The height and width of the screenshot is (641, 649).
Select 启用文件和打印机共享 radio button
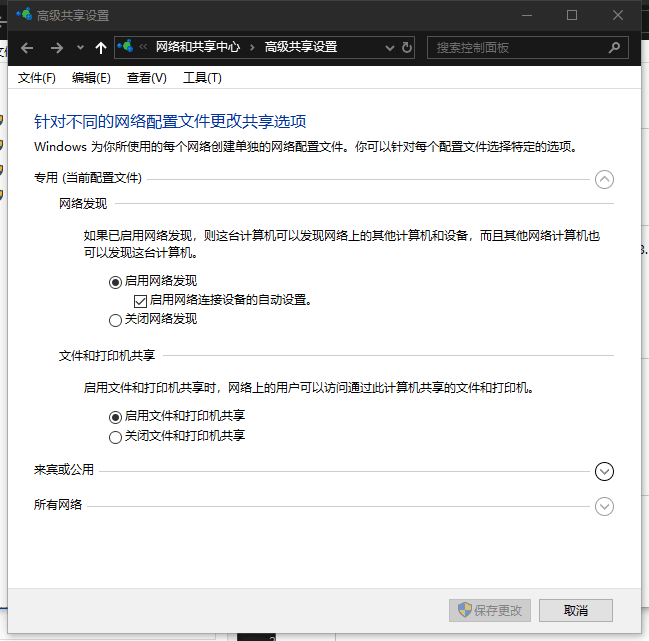tap(115, 417)
